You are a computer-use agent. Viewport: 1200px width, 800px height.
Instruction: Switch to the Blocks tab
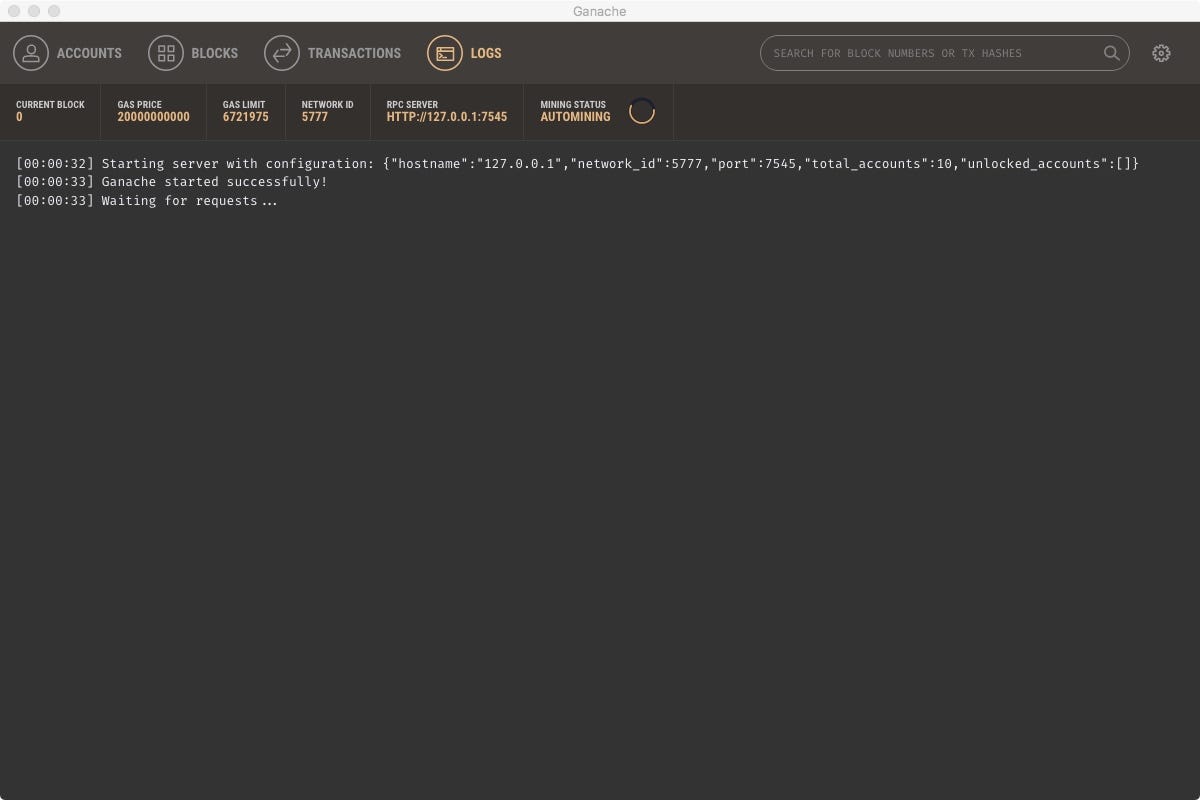pyautogui.click(x=193, y=53)
